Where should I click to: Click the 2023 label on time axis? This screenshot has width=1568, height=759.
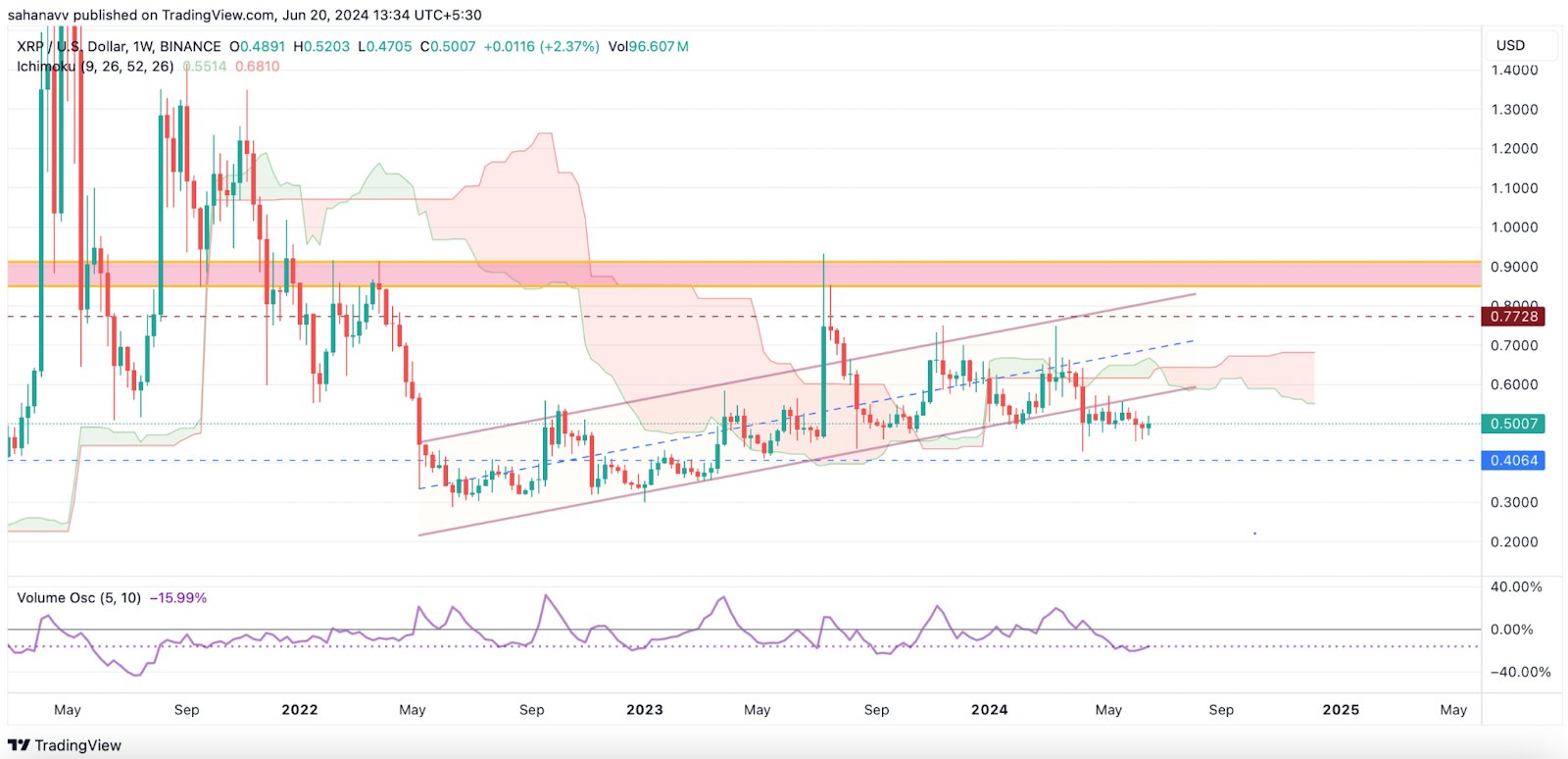pyautogui.click(x=644, y=710)
